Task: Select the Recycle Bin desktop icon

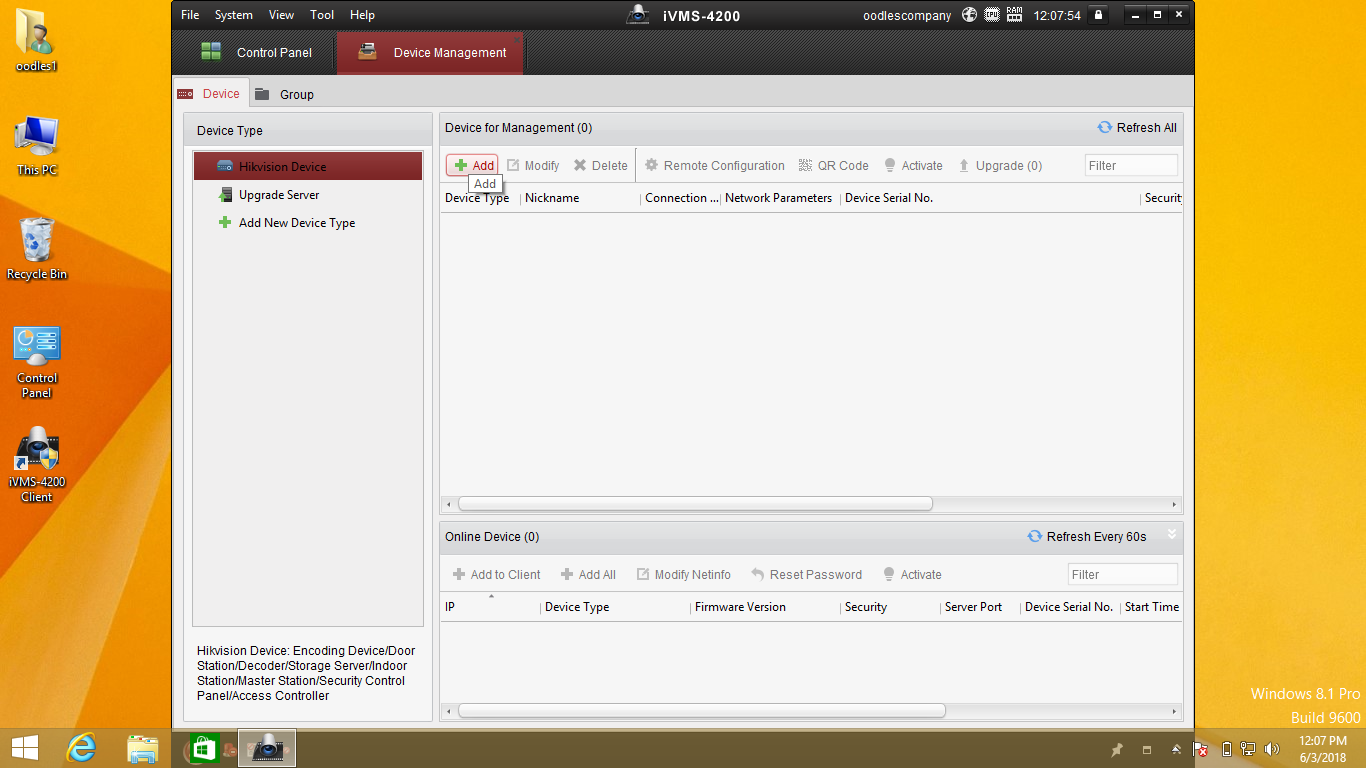Action: (37, 249)
